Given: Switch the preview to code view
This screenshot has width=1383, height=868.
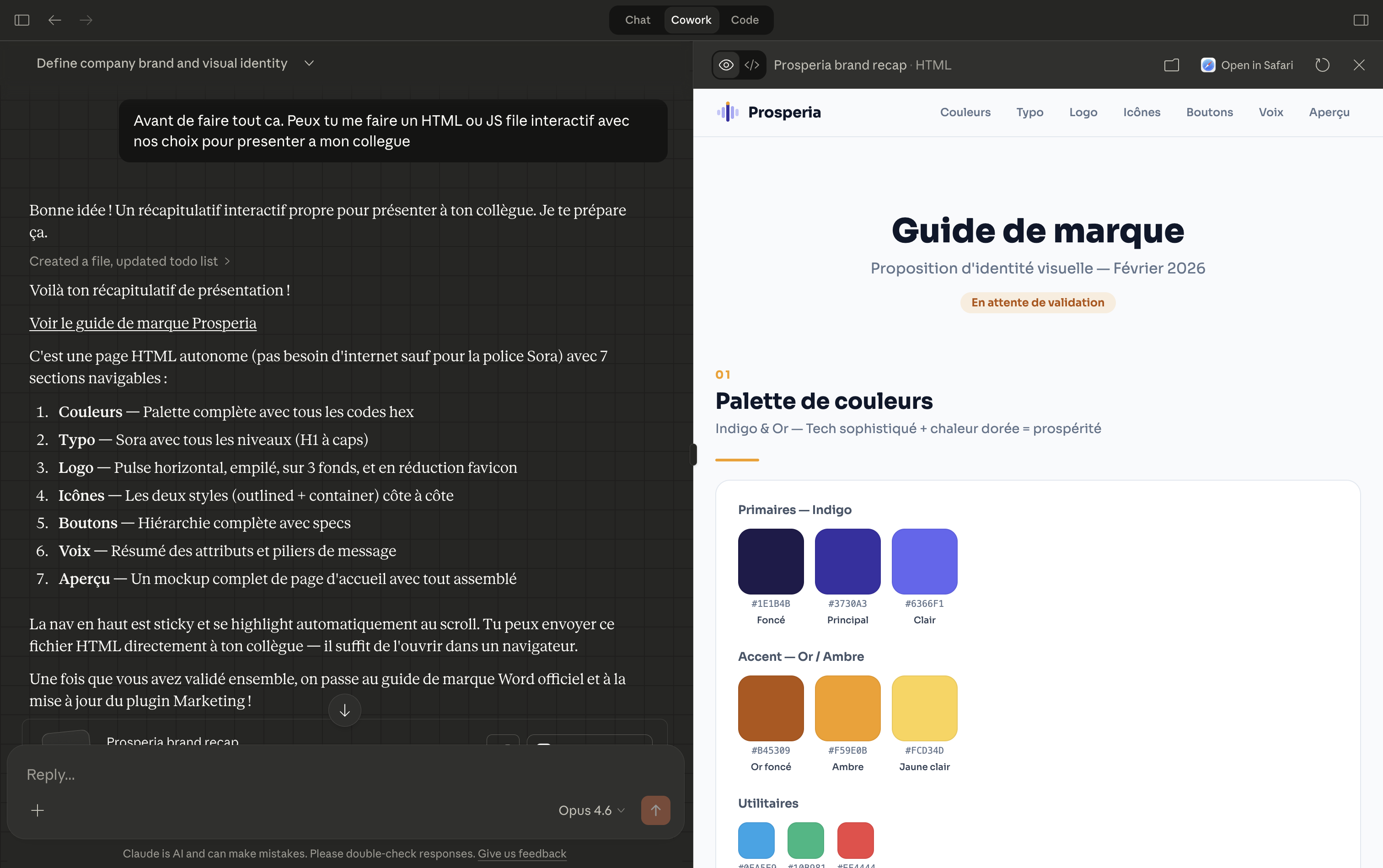Looking at the screenshot, I should [x=751, y=64].
